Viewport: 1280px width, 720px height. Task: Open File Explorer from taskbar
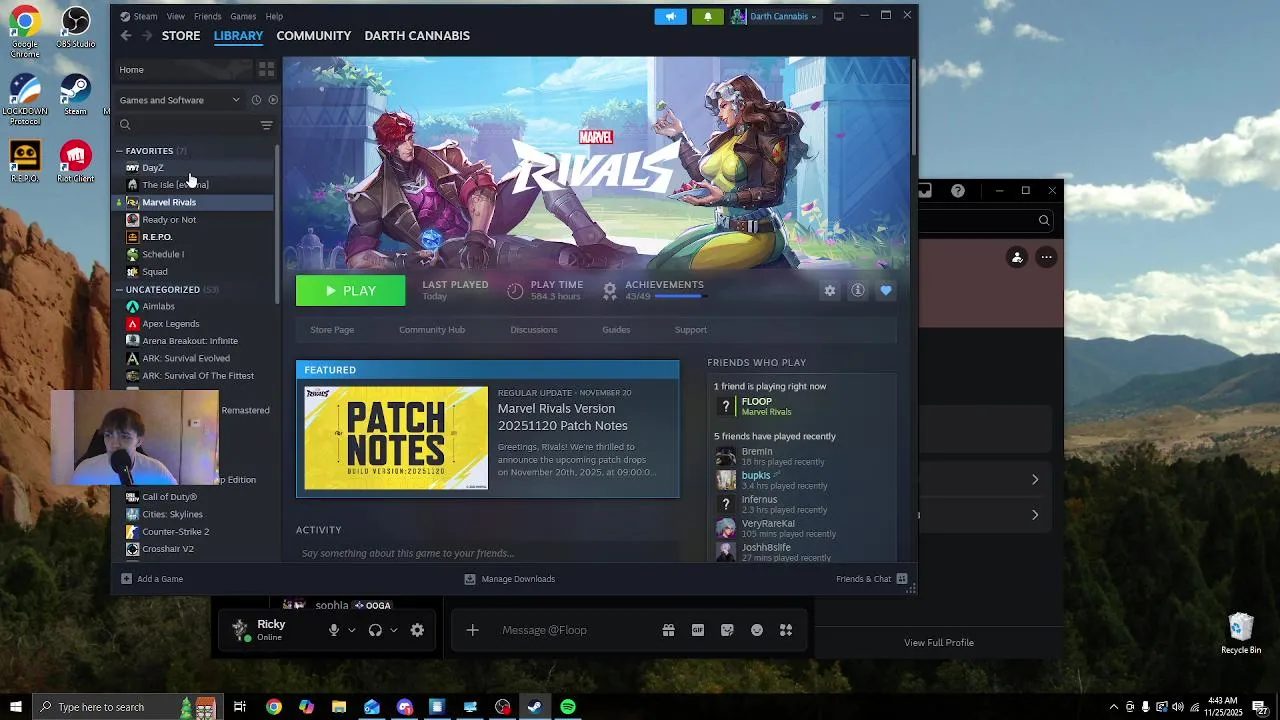click(x=339, y=707)
